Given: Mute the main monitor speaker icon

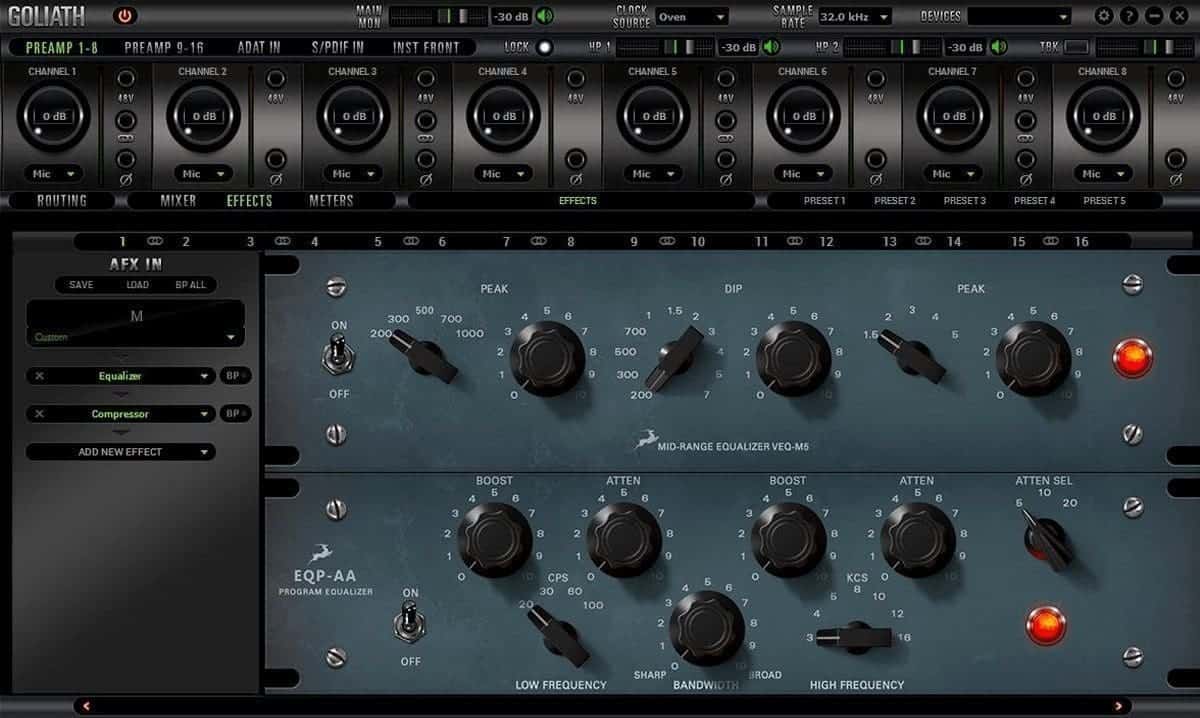Looking at the screenshot, I should 544,16.
